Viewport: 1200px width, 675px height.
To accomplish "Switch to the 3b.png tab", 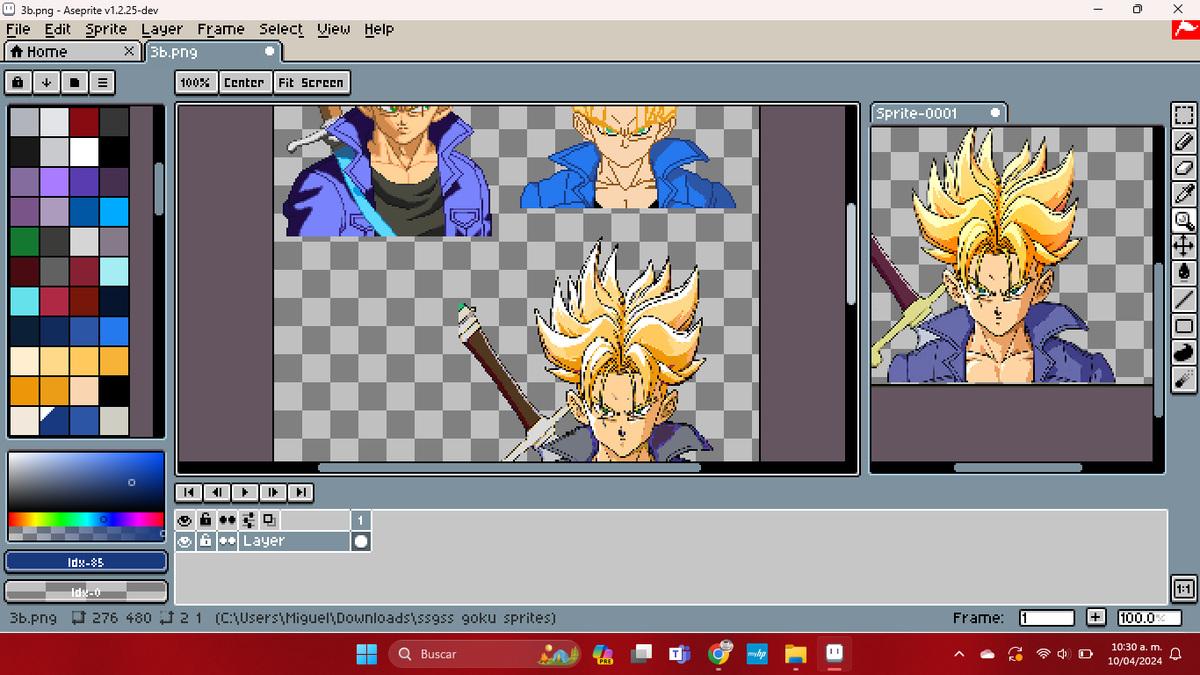I will (212, 51).
